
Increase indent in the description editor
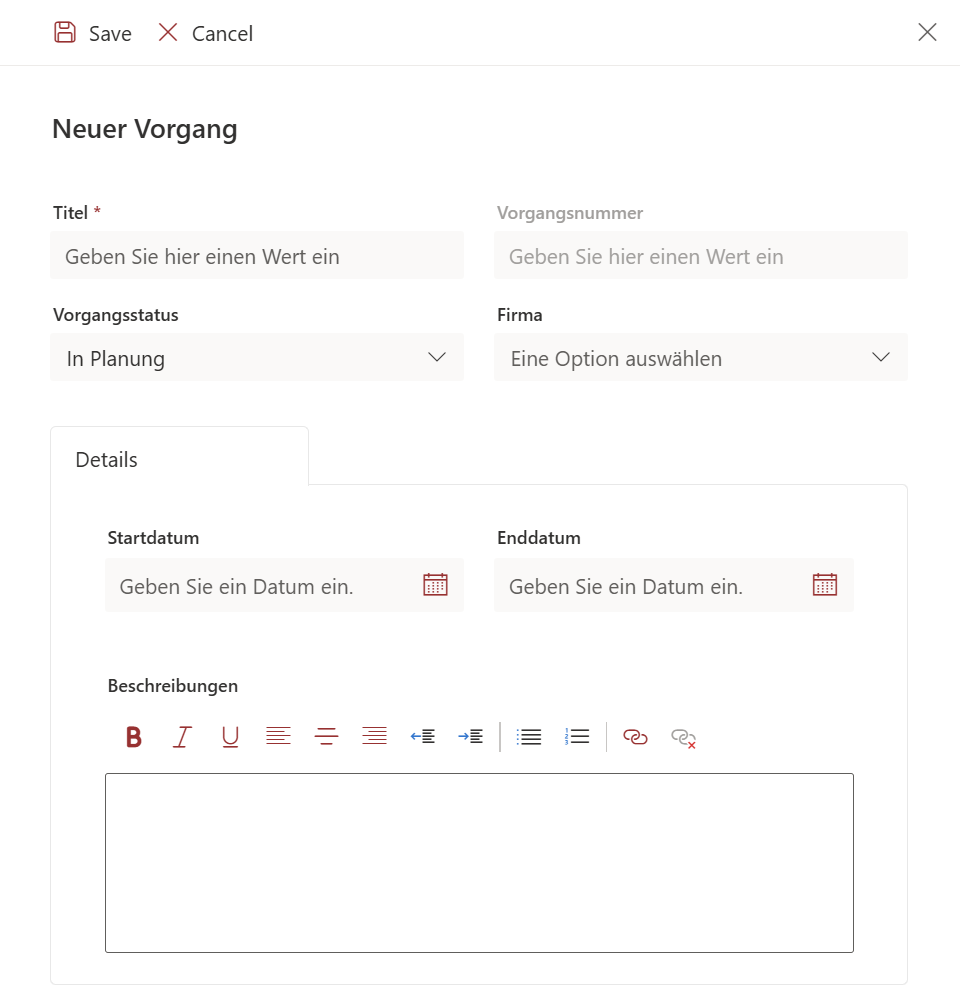point(471,737)
